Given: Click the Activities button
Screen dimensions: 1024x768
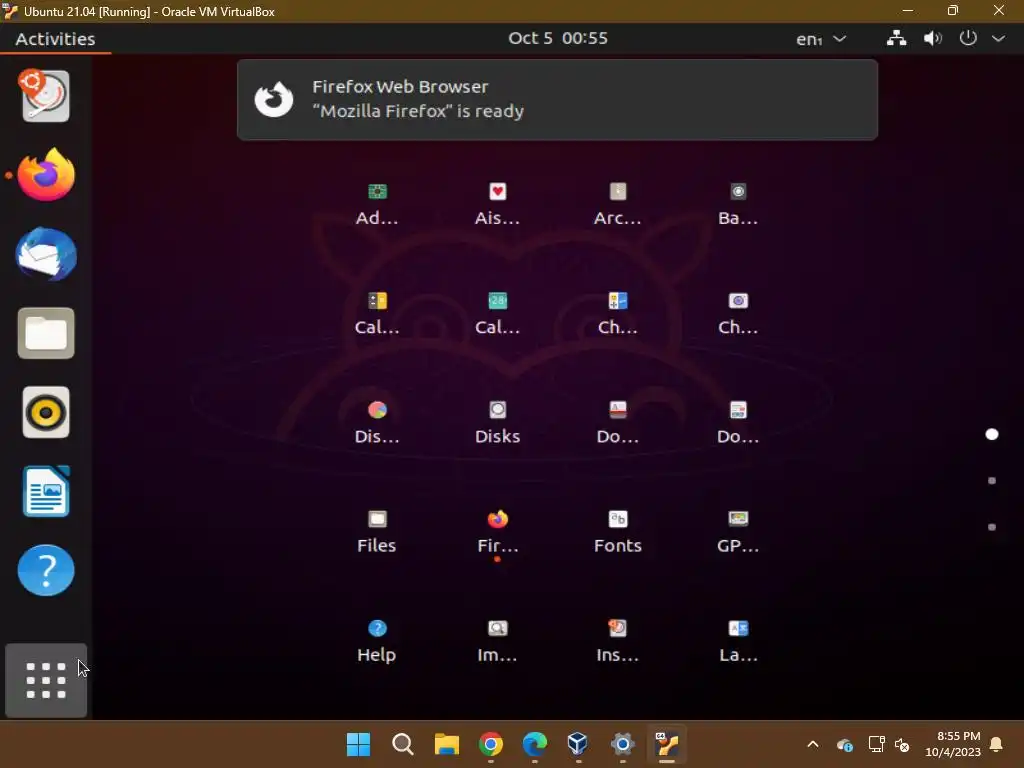Looking at the screenshot, I should pyautogui.click(x=56, y=39).
